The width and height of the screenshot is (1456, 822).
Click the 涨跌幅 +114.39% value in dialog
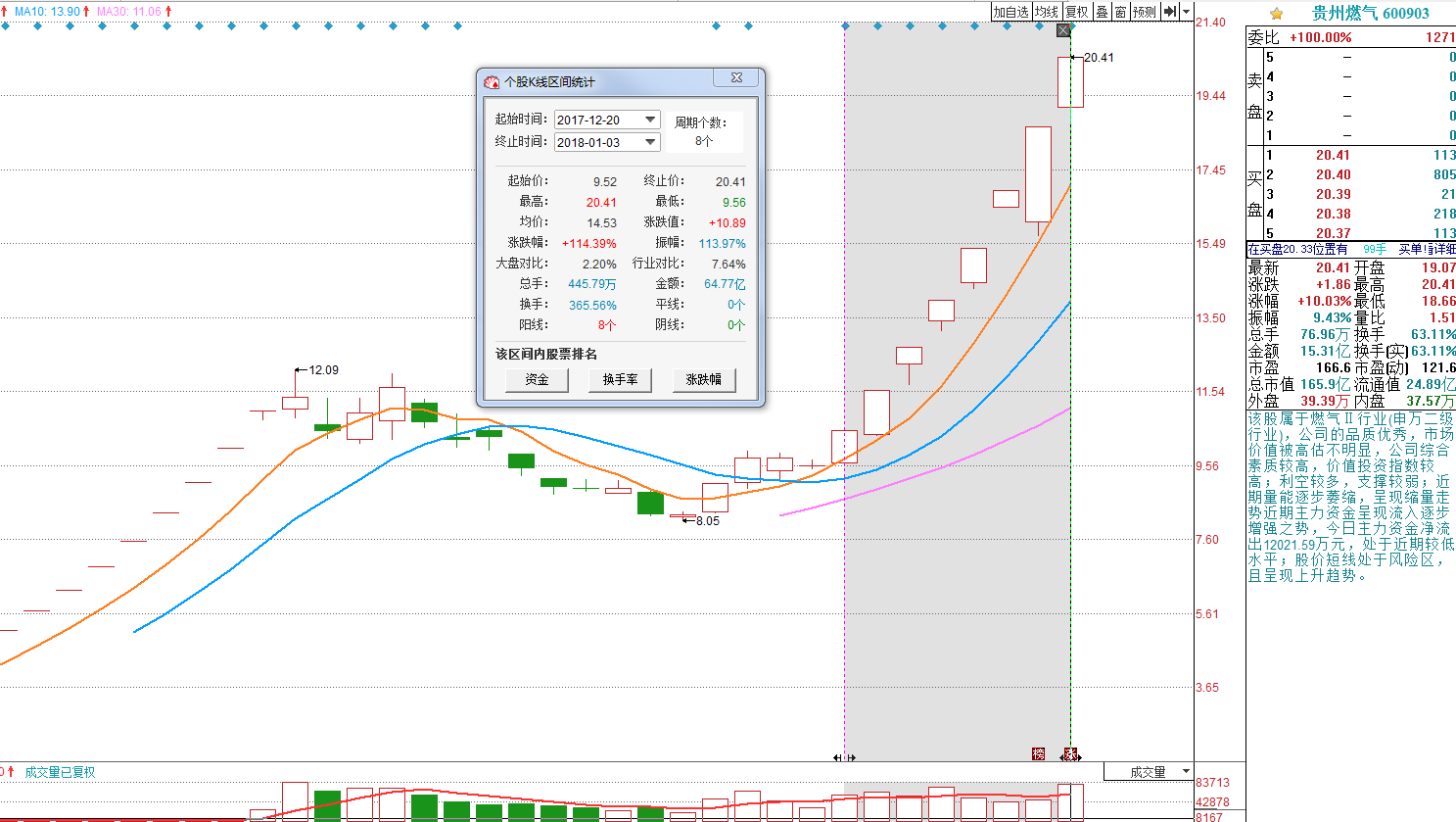click(589, 244)
